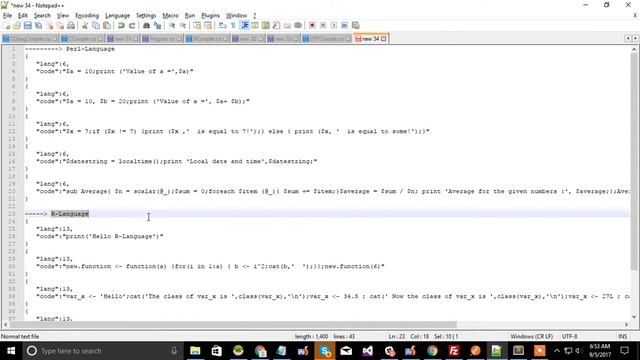Click the Paste toolbar icon

coord(107,26)
